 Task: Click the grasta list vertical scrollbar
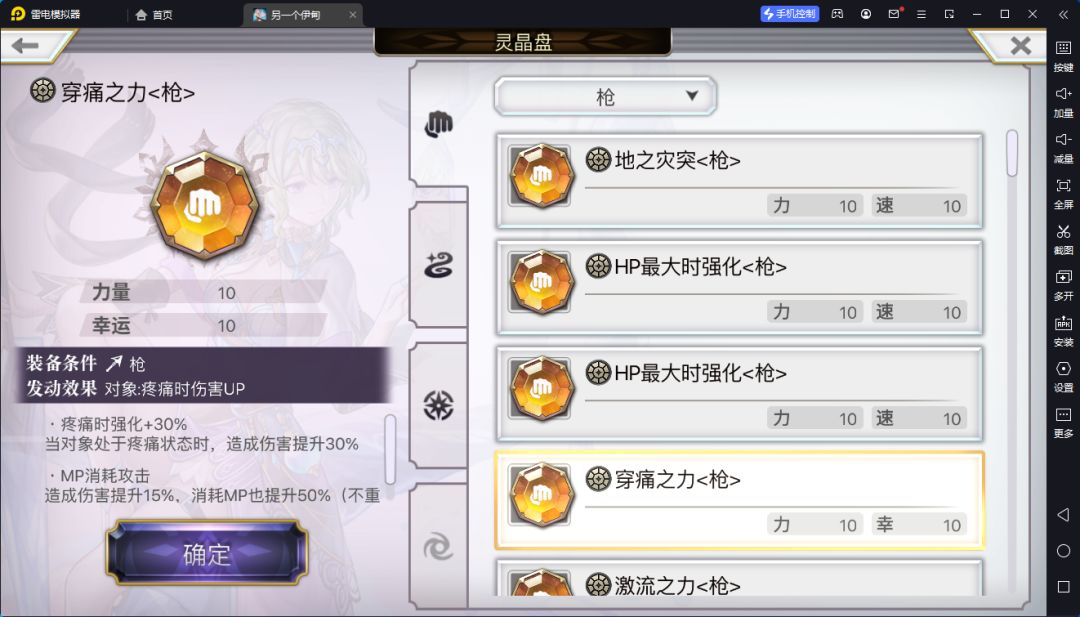1012,154
